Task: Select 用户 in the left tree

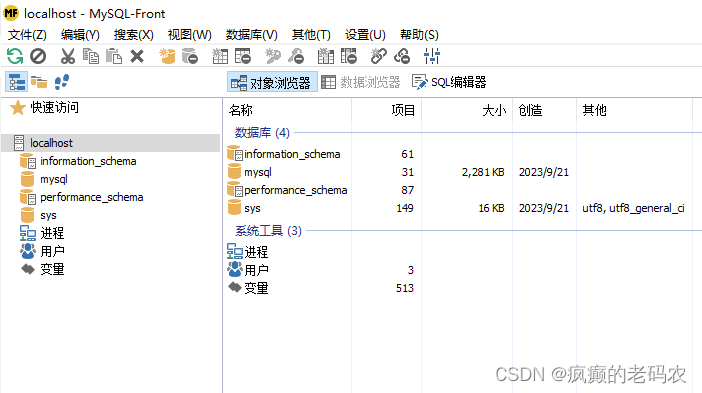Action: [52, 252]
